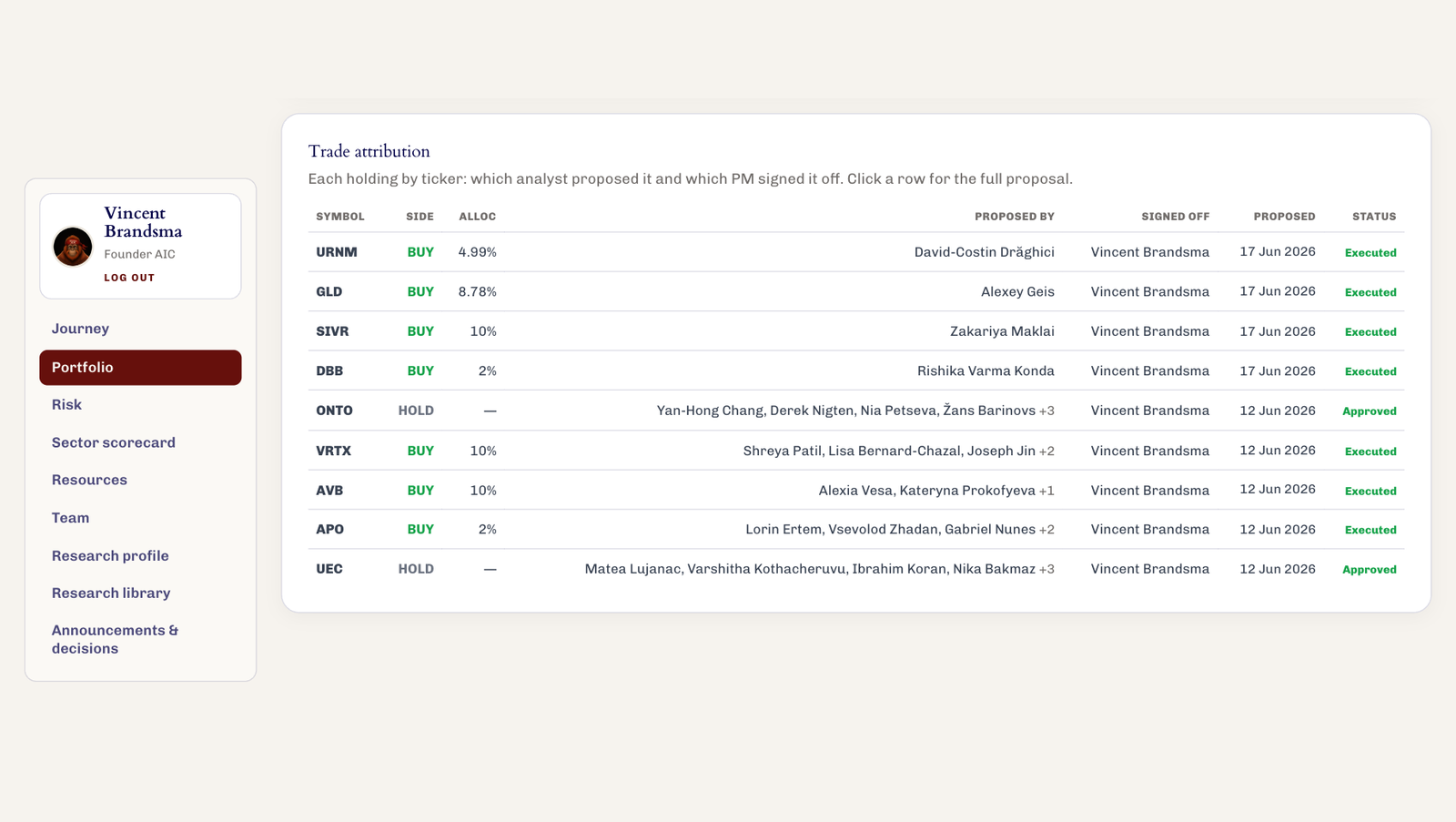Click the 2% allocation for DBB
This screenshot has height=822, width=1456.
pyautogui.click(x=488, y=371)
